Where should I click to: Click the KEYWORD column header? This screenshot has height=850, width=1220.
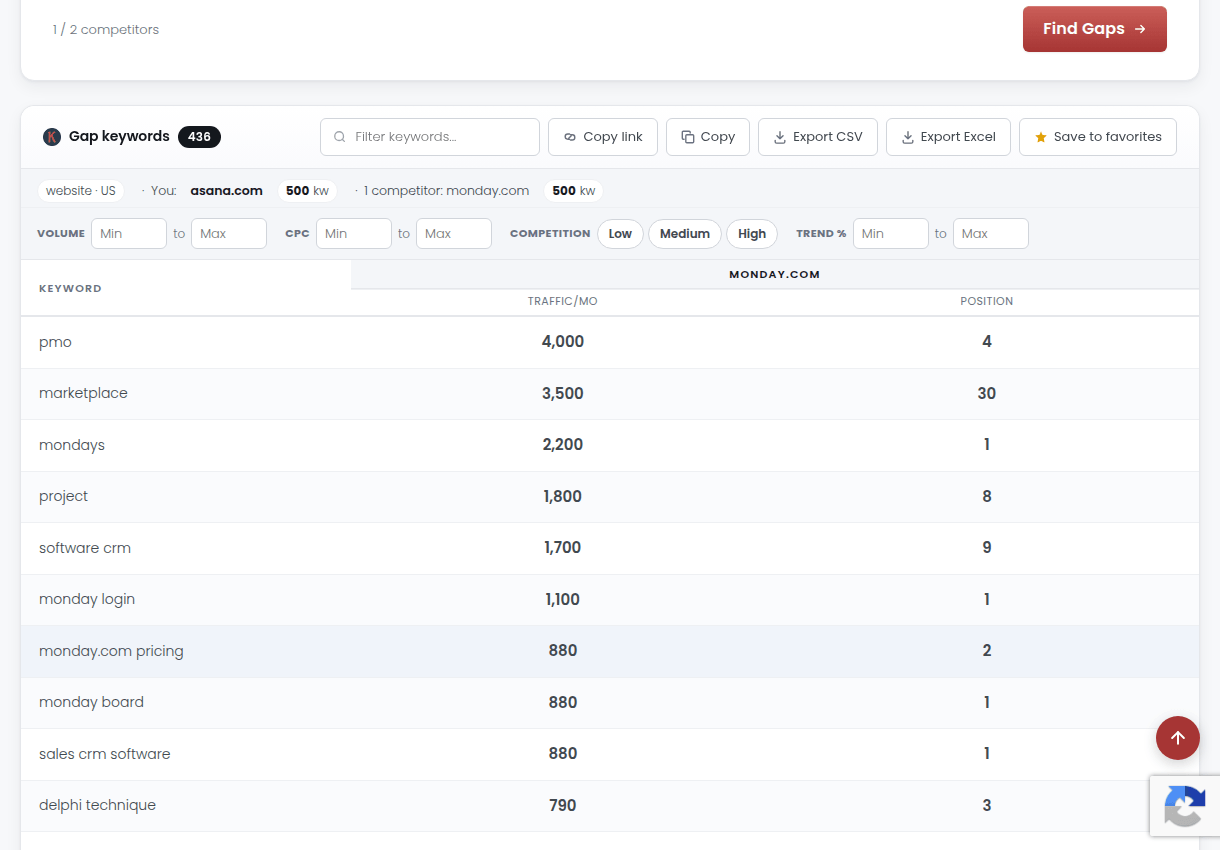tap(70, 288)
